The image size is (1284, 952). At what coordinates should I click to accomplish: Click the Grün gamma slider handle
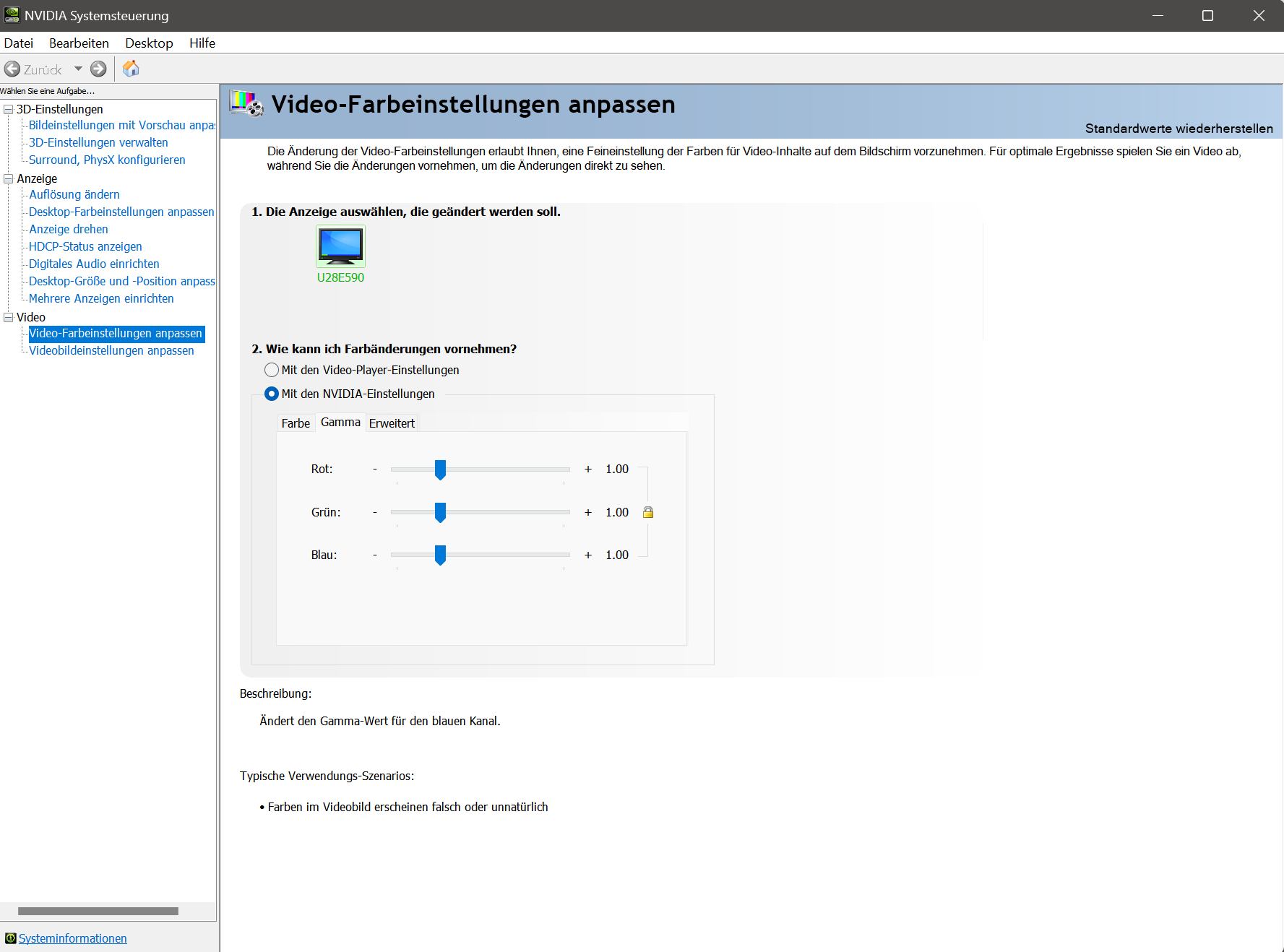click(x=440, y=513)
